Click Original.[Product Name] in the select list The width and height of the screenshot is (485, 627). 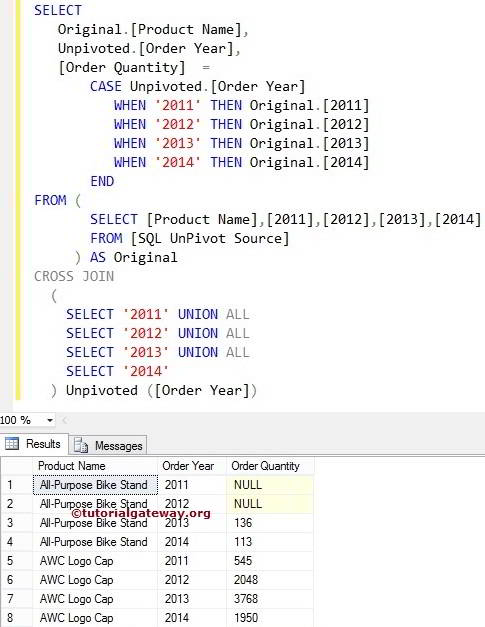point(150,30)
